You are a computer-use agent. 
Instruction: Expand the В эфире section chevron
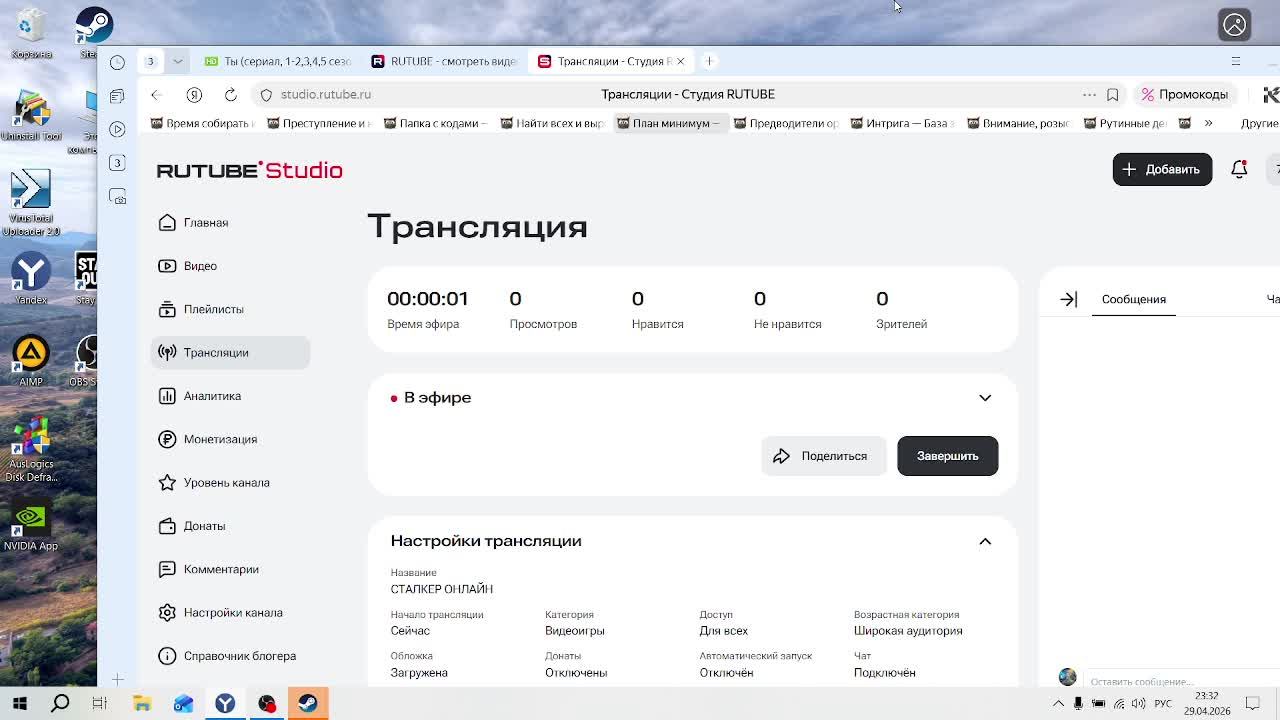click(x=985, y=398)
